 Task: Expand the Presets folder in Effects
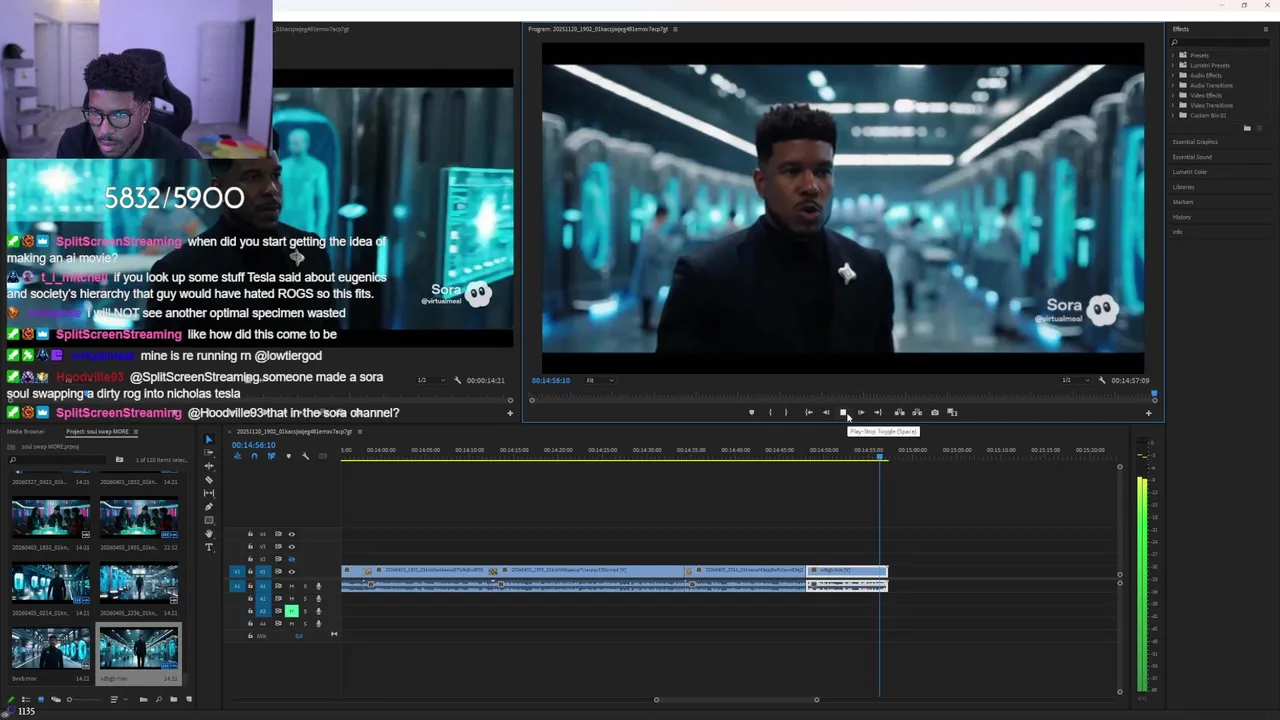[1175, 55]
